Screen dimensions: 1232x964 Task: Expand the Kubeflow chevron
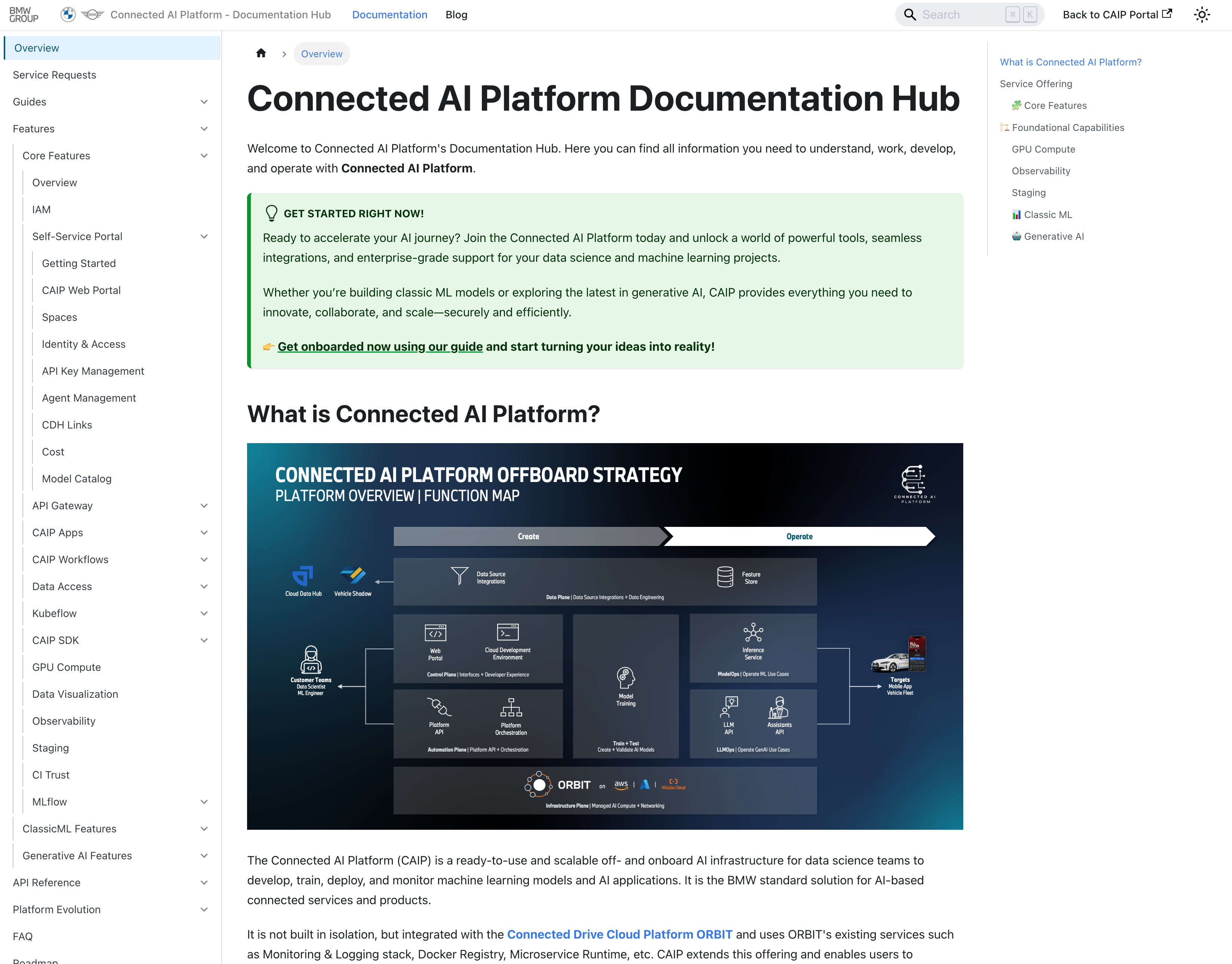[204, 614]
